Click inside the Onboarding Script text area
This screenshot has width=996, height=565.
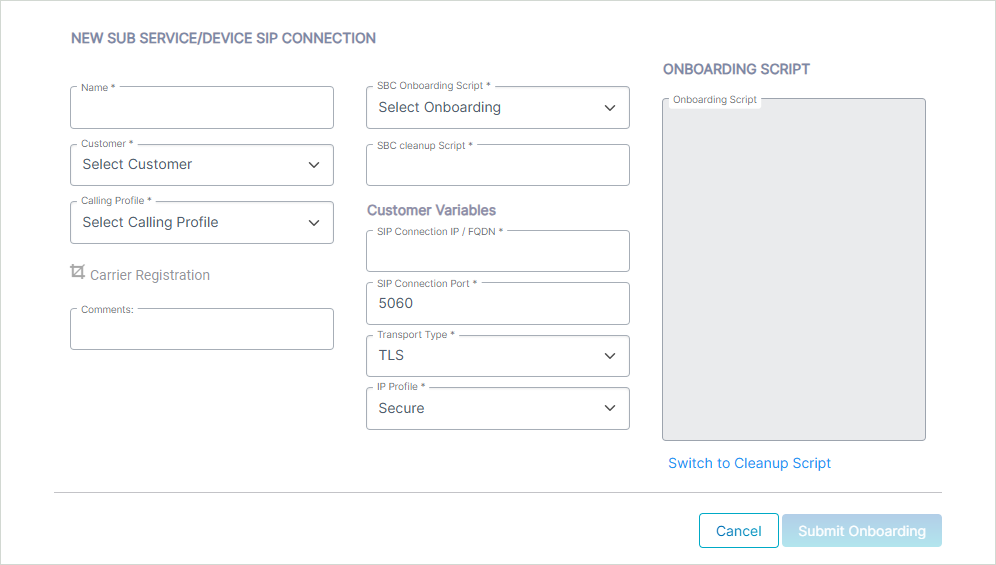[794, 269]
